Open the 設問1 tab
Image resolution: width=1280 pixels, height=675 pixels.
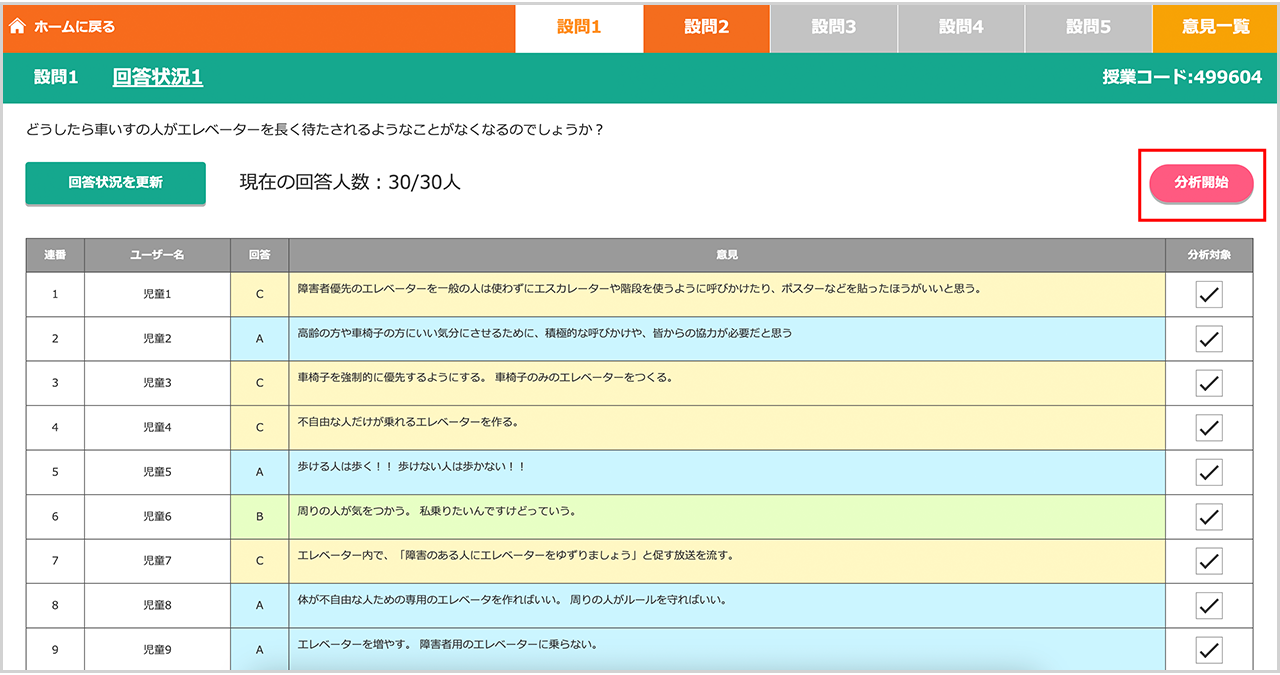579,27
